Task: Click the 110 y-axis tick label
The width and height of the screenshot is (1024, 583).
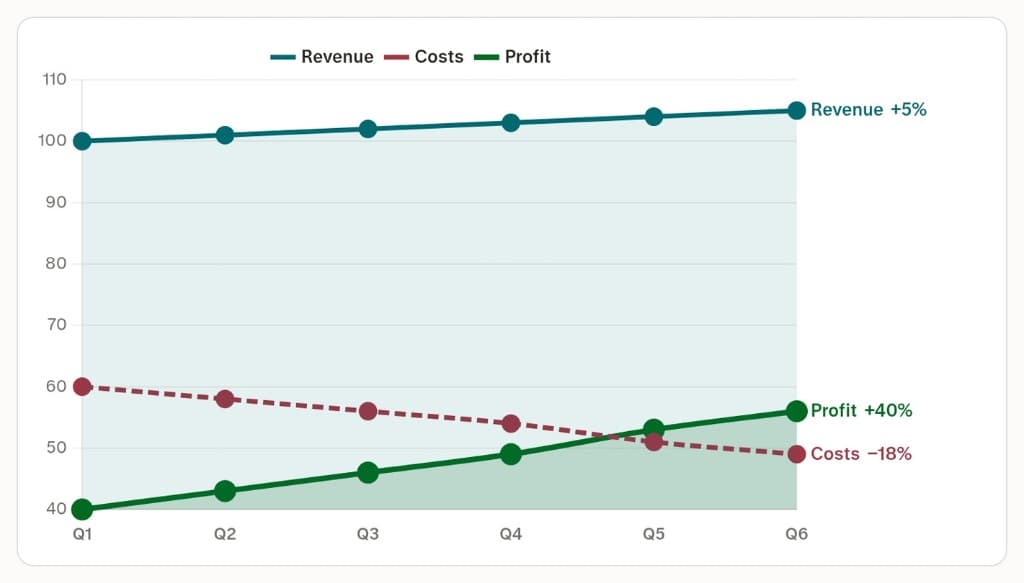Action: point(55,80)
